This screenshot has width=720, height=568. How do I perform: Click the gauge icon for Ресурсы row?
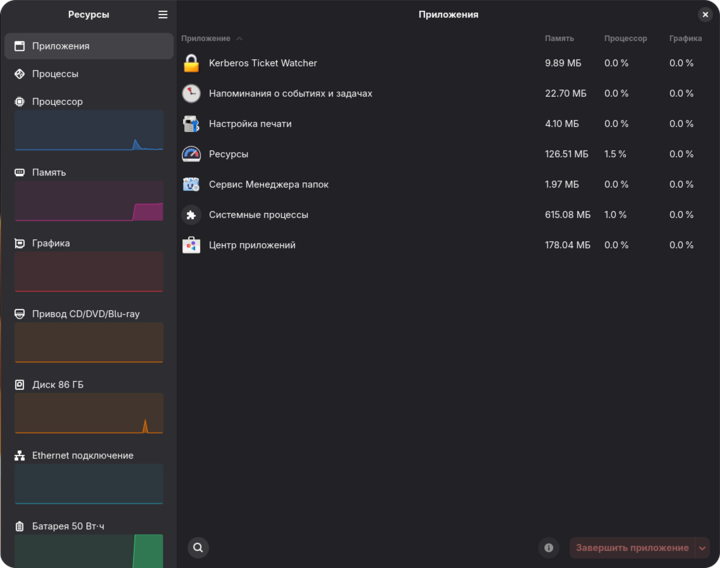(x=191, y=154)
